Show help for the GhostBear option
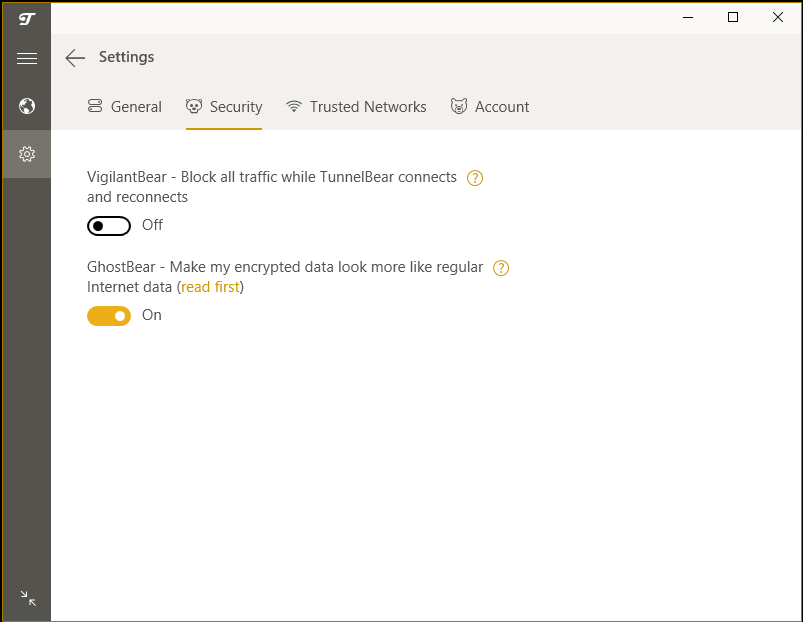803x622 pixels. click(501, 268)
